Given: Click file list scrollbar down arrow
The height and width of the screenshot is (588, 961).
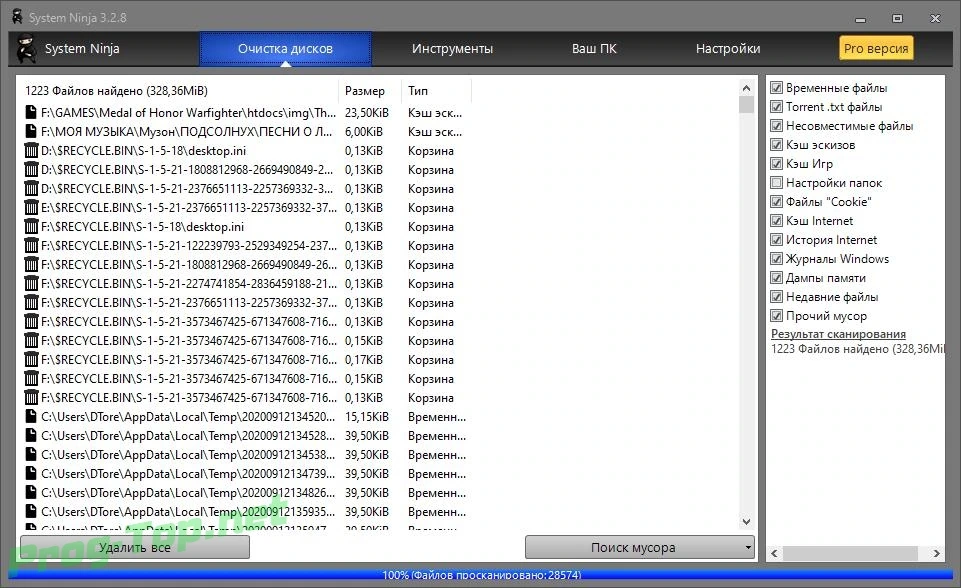Looking at the screenshot, I should (746, 522).
